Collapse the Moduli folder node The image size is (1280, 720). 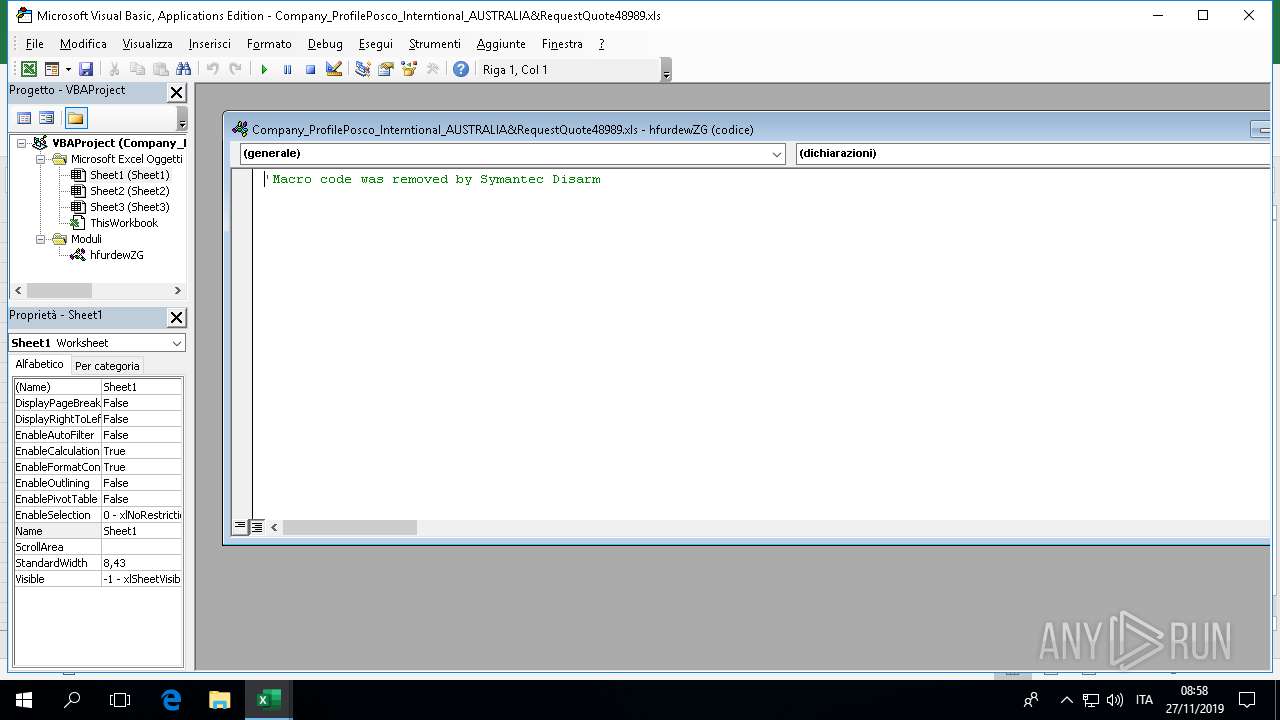coord(41,239)
